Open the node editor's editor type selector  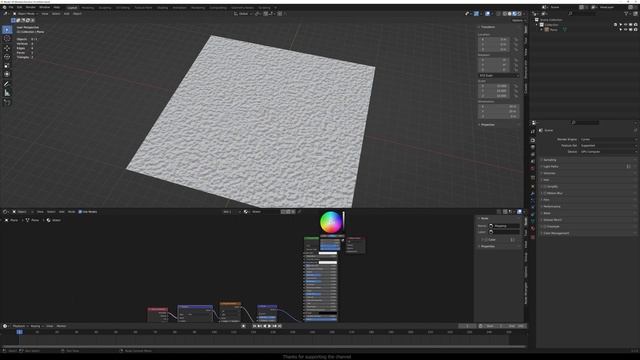point(6,212)
